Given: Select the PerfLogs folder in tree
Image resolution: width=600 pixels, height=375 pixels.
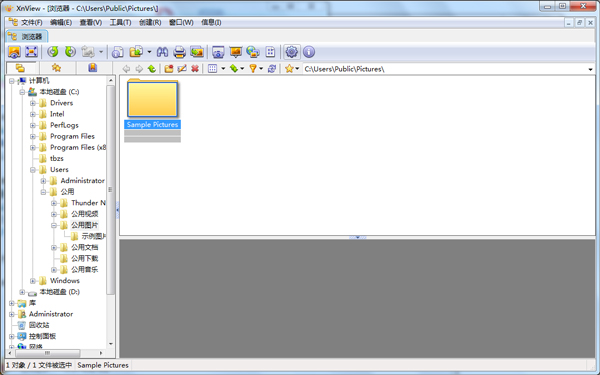Looking at the screenshot, I should (x=64, y=126).
